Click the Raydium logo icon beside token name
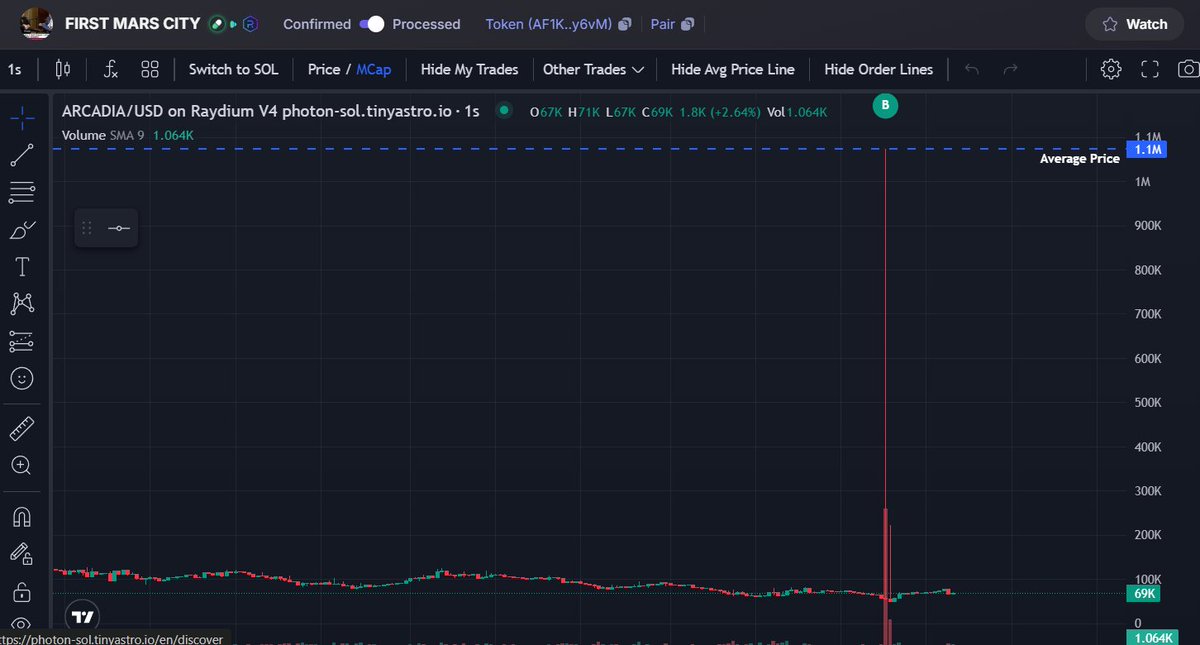Viewport: 1200px width, 645px height. 252,23
